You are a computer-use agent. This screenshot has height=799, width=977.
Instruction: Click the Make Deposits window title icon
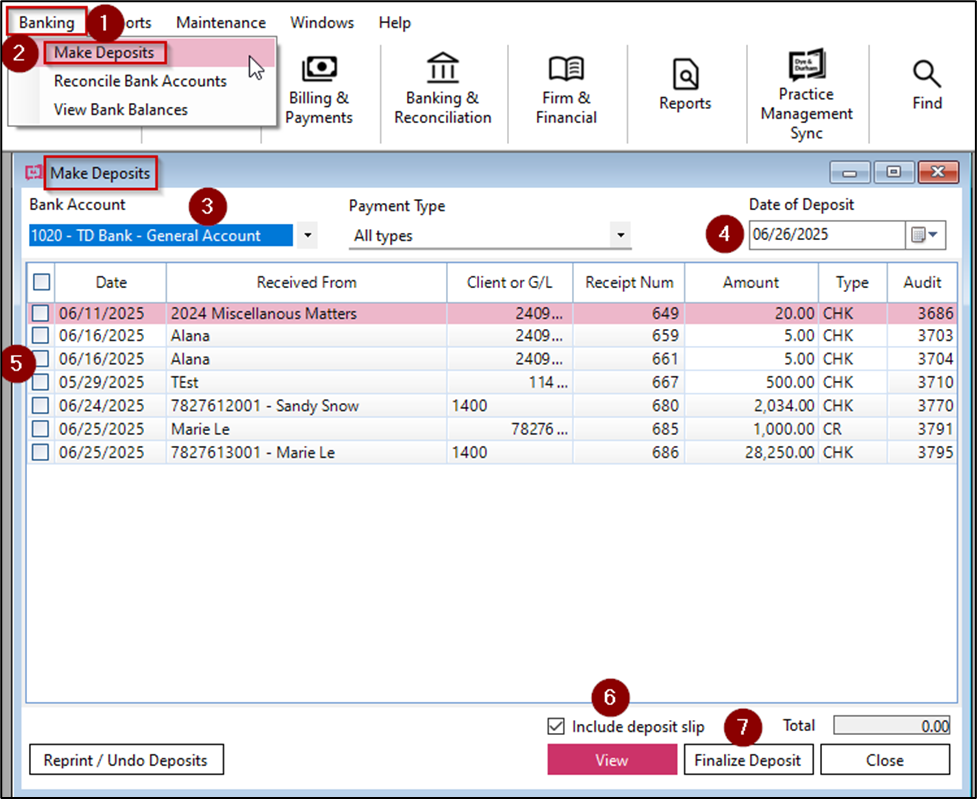[35, 173]
